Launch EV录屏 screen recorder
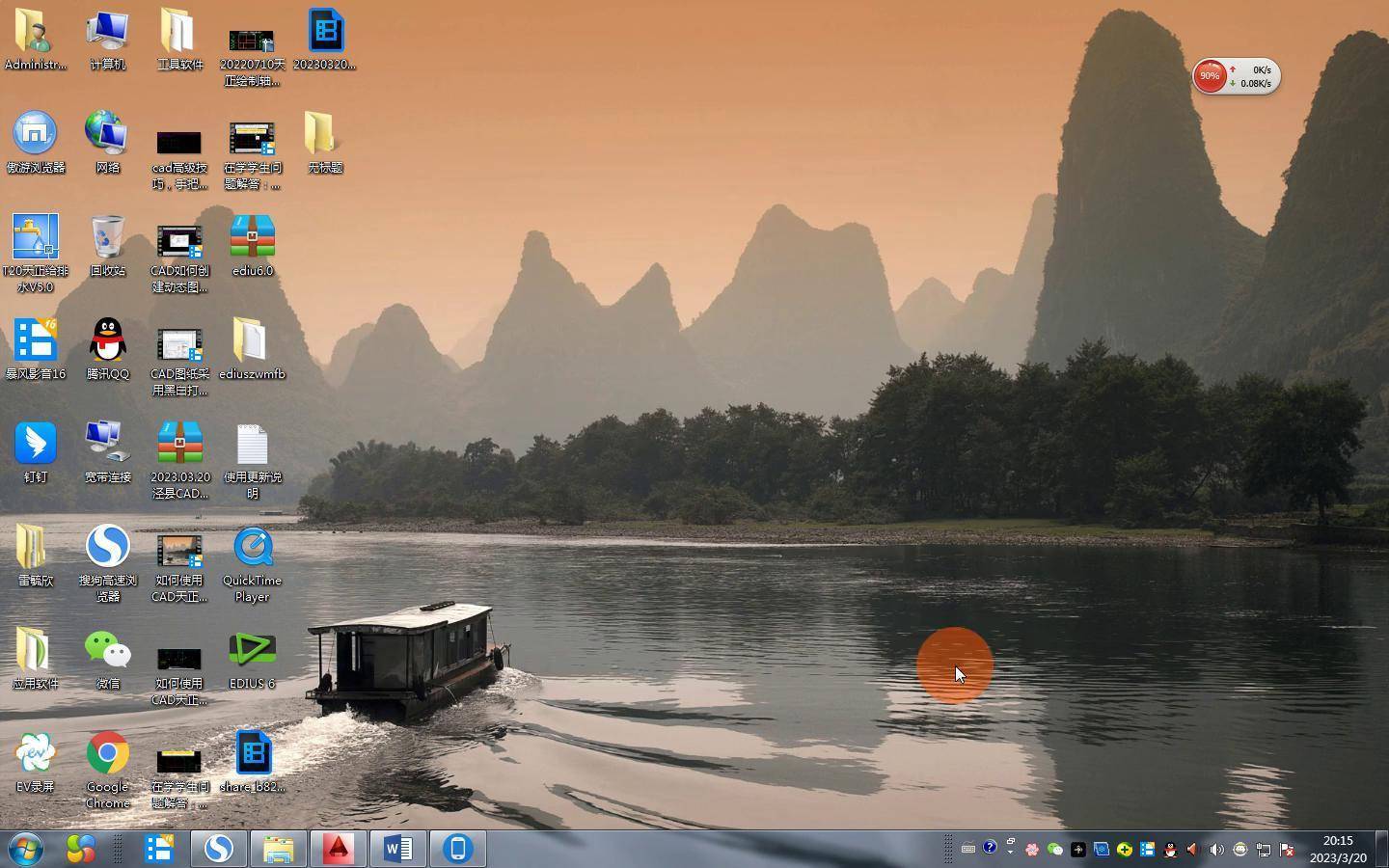Image resolution: width=1389 pixels, height=868 pixels. (36, 761)
